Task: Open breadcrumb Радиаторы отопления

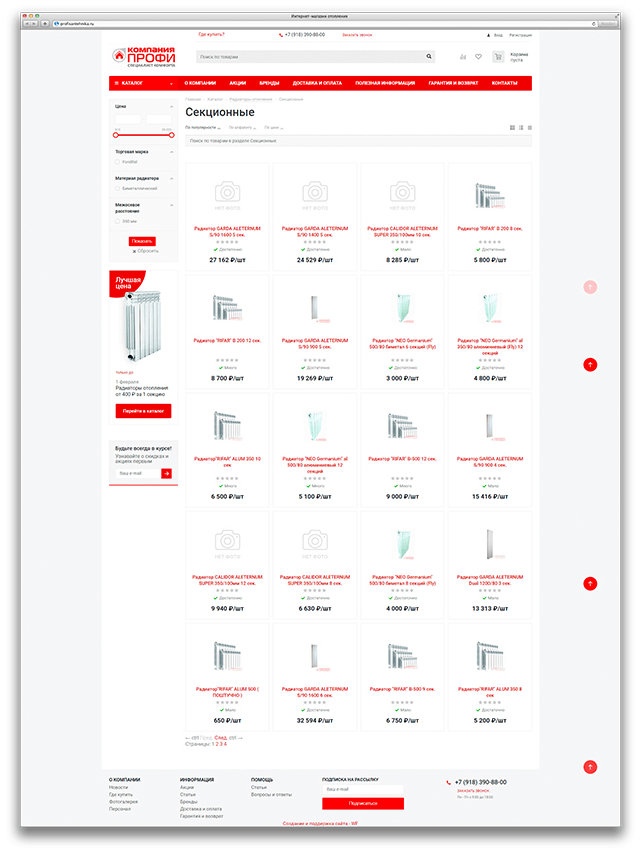Action: coord(250,99)
